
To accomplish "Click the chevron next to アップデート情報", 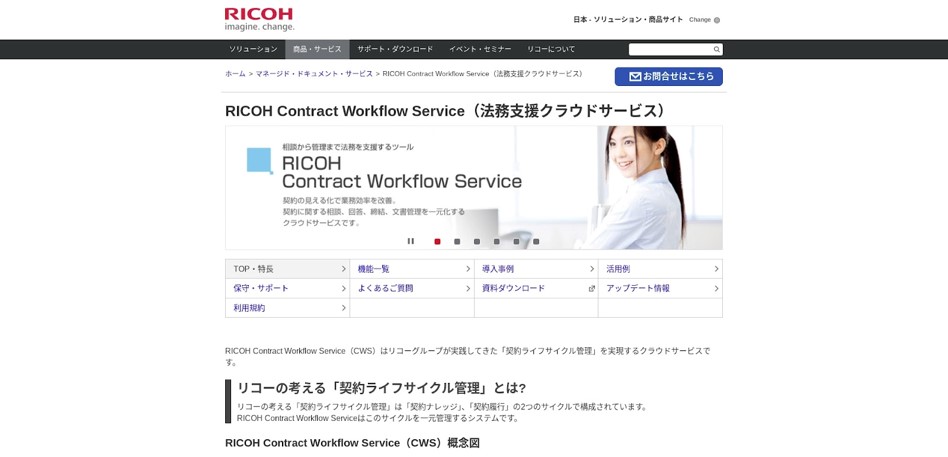I will point(716,288).
